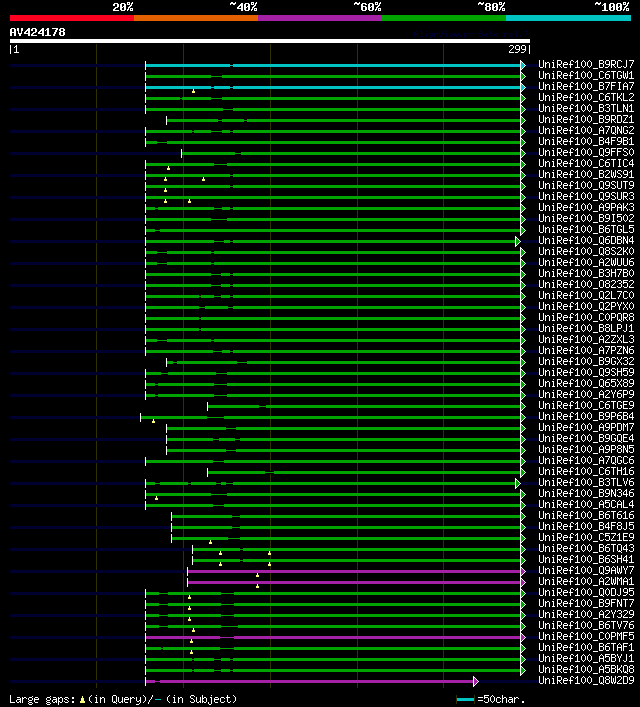
Task: Open the UniRef100_A2WUU6 hit
Action: click(586, 262)
